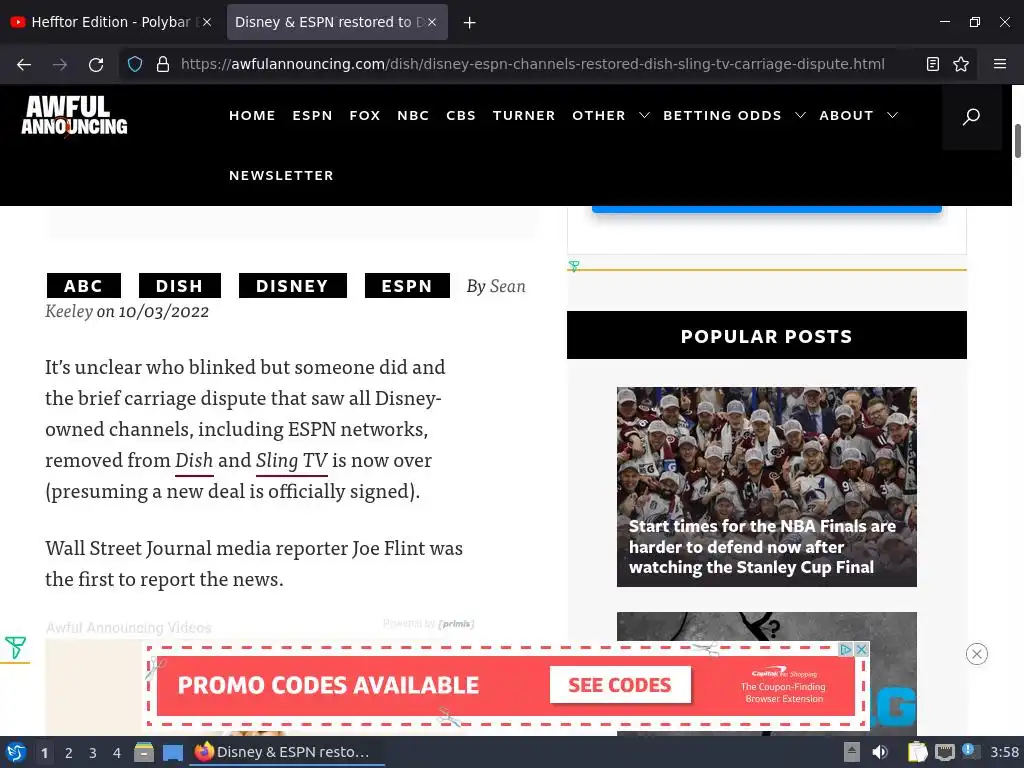Open the BETTING ODDS nav item
The image size is (1024, 768).
(x=722, y=116)
